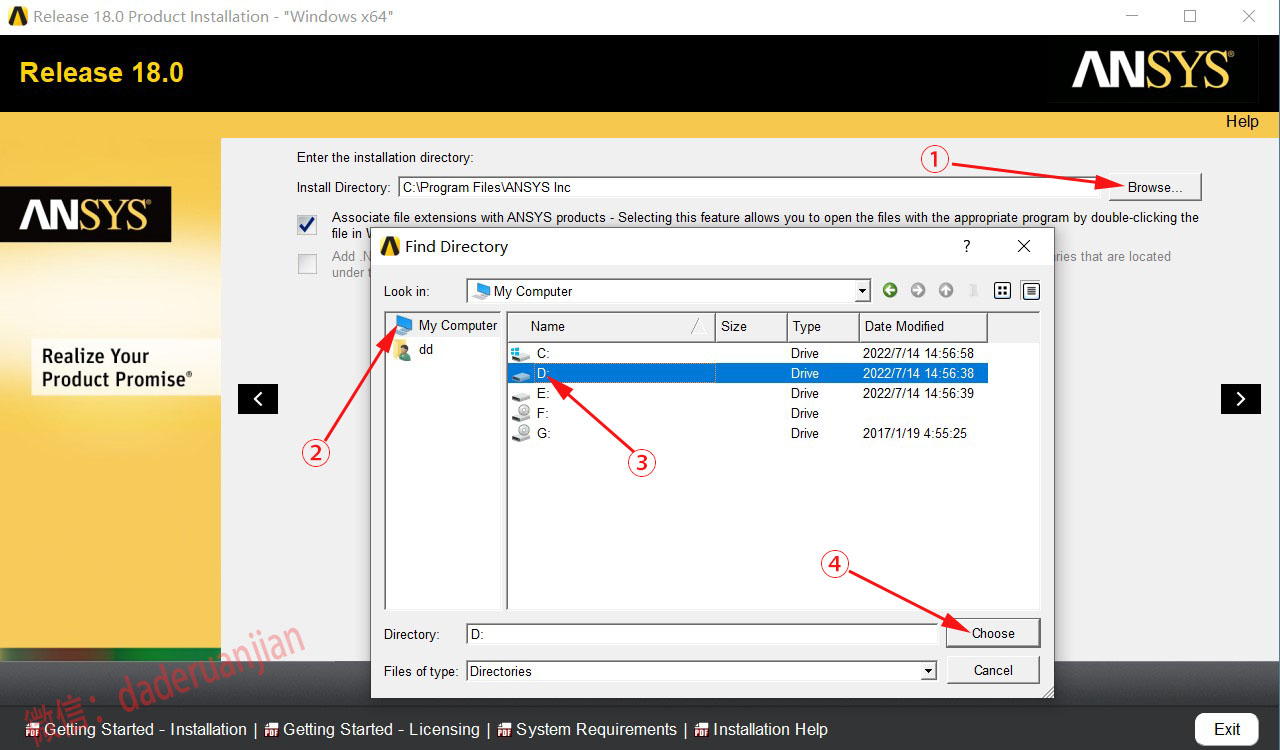Click the F: disc drive icon
Image resolution: width=1280 pixels, height=750 pixels.
521,413
